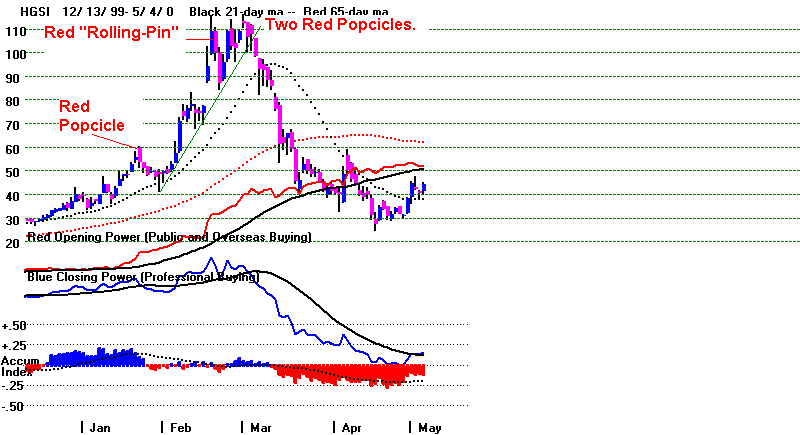
Task: Click the +.50 accumulation scale label
Action: point(13,326)
